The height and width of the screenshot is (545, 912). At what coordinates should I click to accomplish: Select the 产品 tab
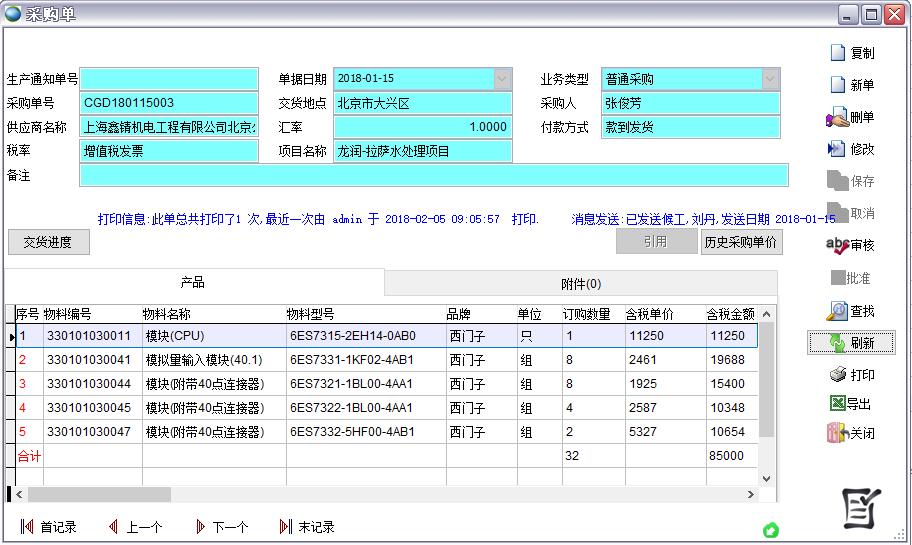(x=193, y=283)
